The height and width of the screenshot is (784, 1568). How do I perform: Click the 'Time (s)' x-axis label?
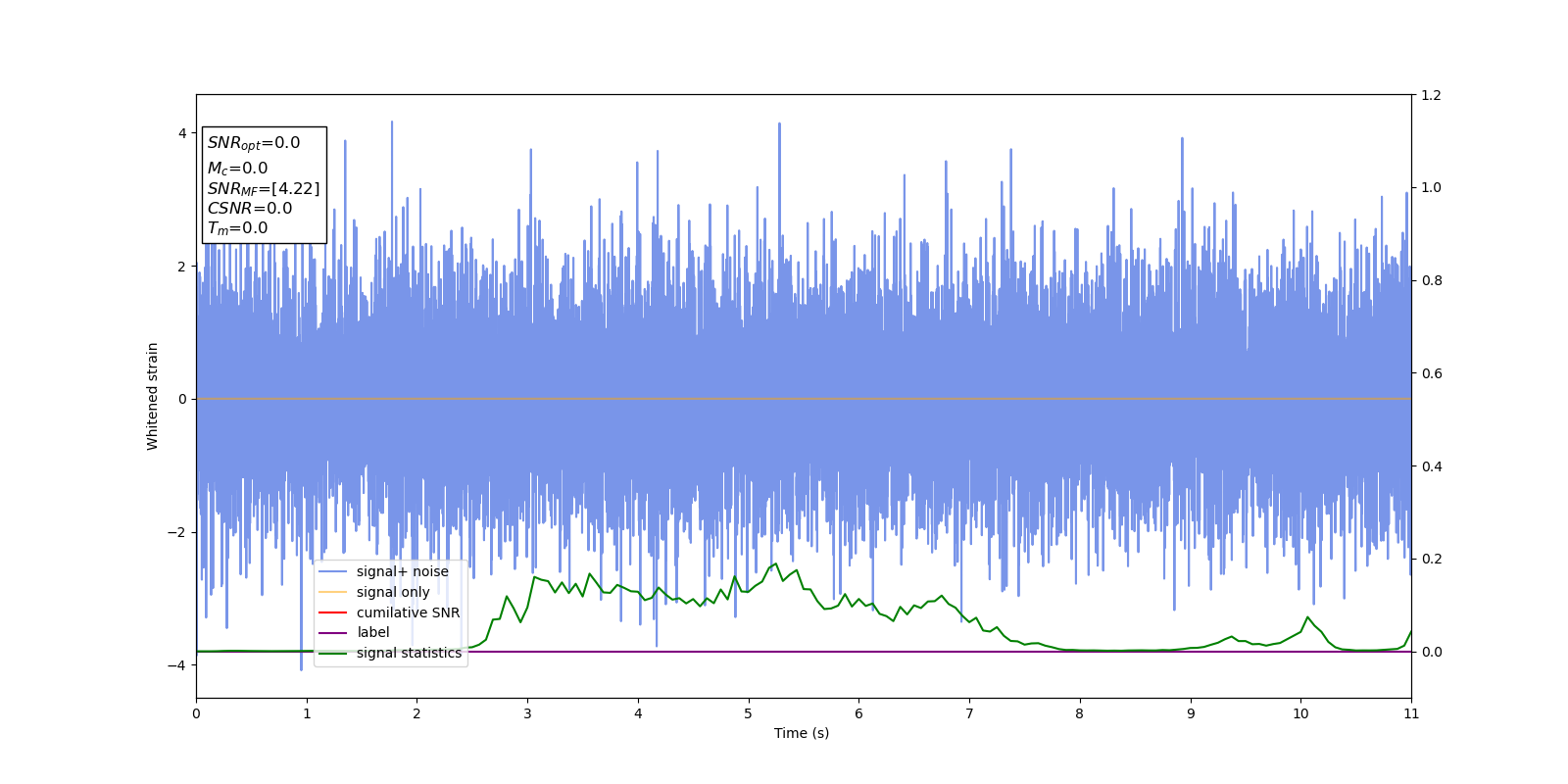point(802,733)
